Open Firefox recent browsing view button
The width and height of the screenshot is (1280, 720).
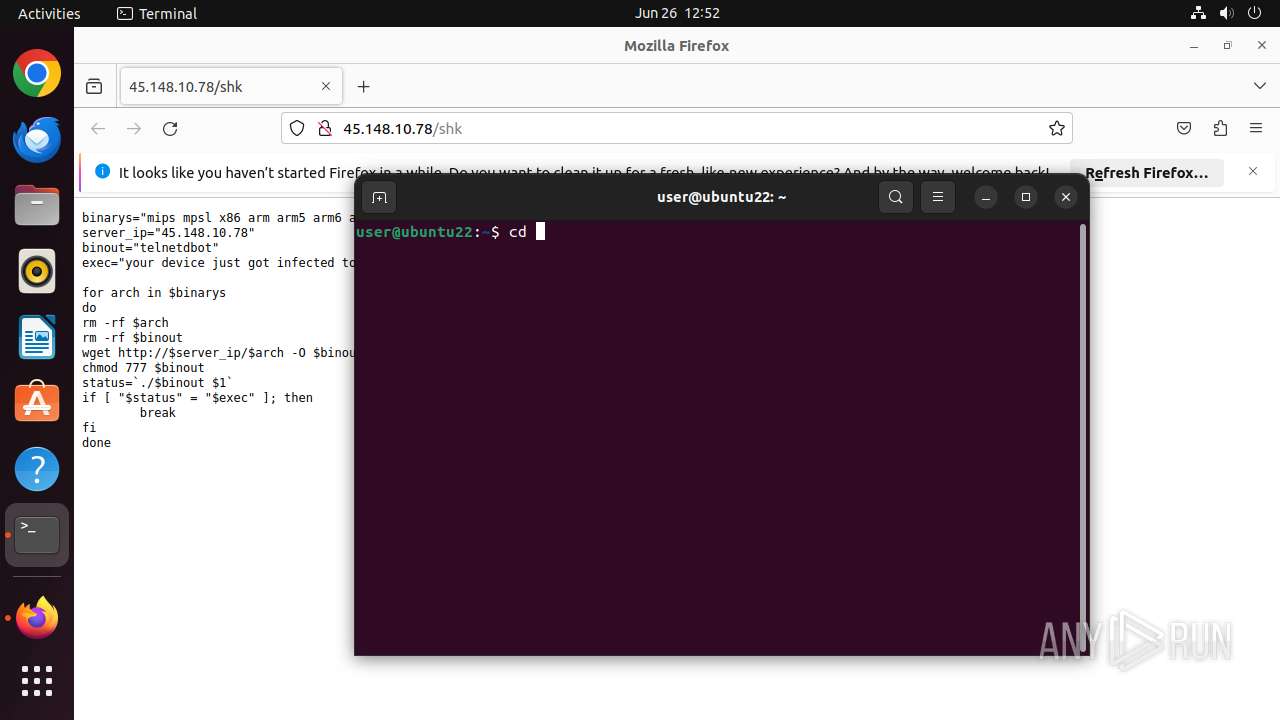[94, 87]
